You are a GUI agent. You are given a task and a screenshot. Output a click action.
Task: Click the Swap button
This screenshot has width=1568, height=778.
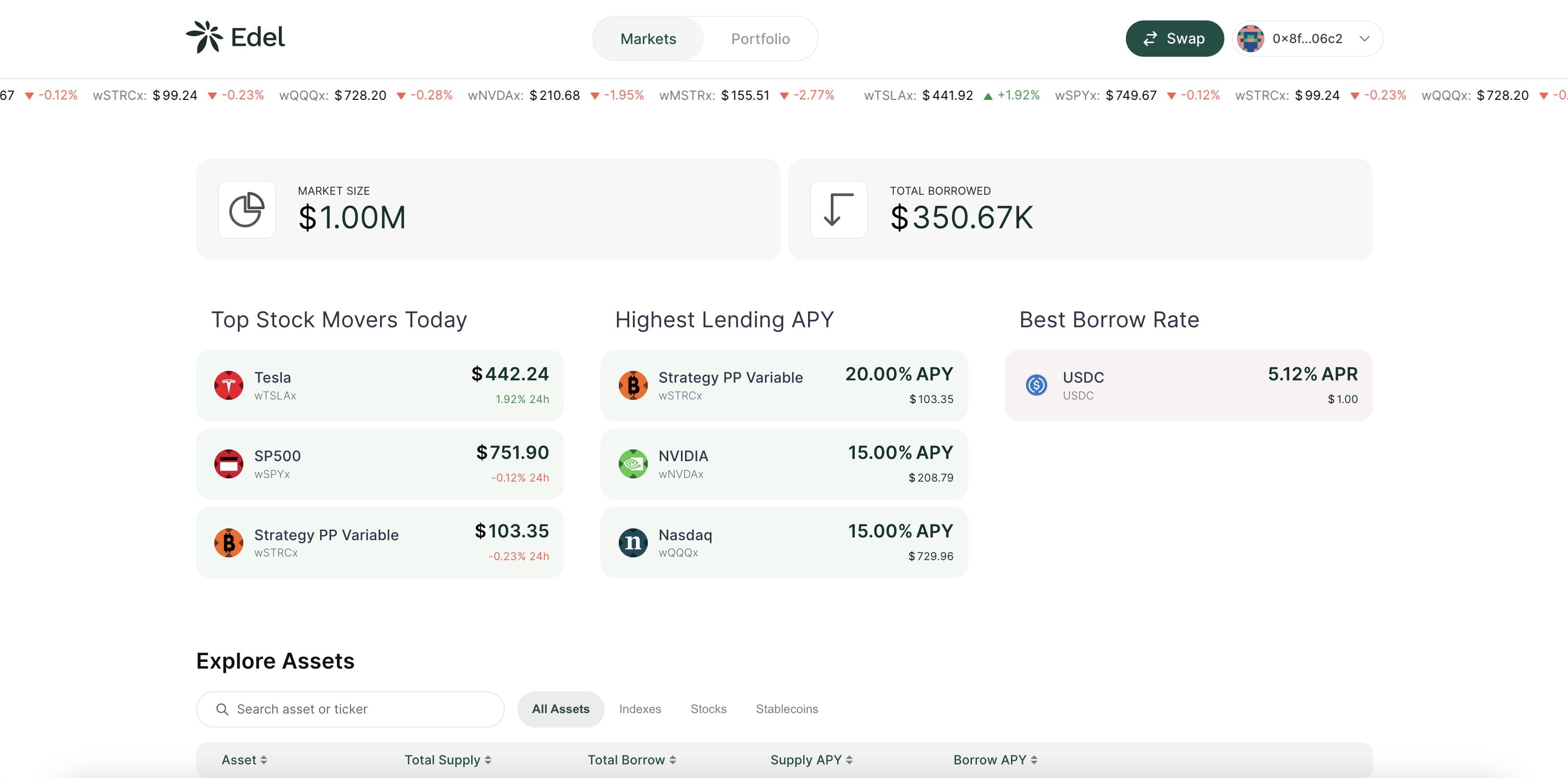click(1174, 38)
